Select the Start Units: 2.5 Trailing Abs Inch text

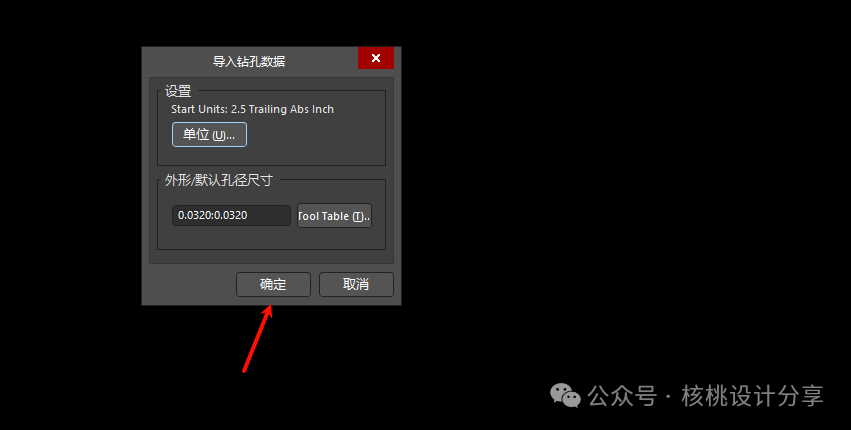click(252, 109)
